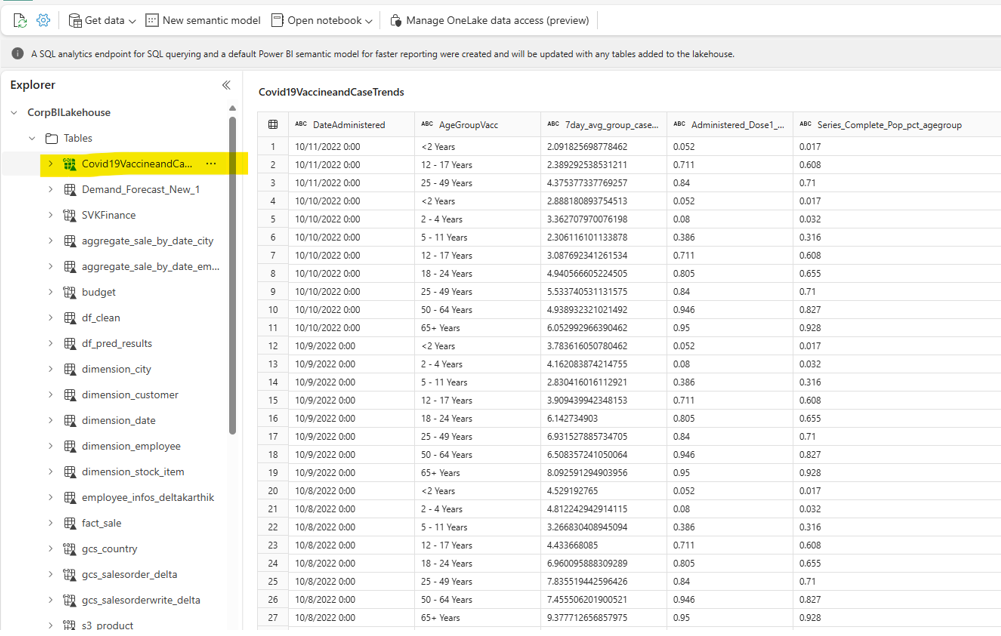Viewport: 1001px width, 636px height.
Task: Select row number 27 in the table
Action: (x=273, y=617)
